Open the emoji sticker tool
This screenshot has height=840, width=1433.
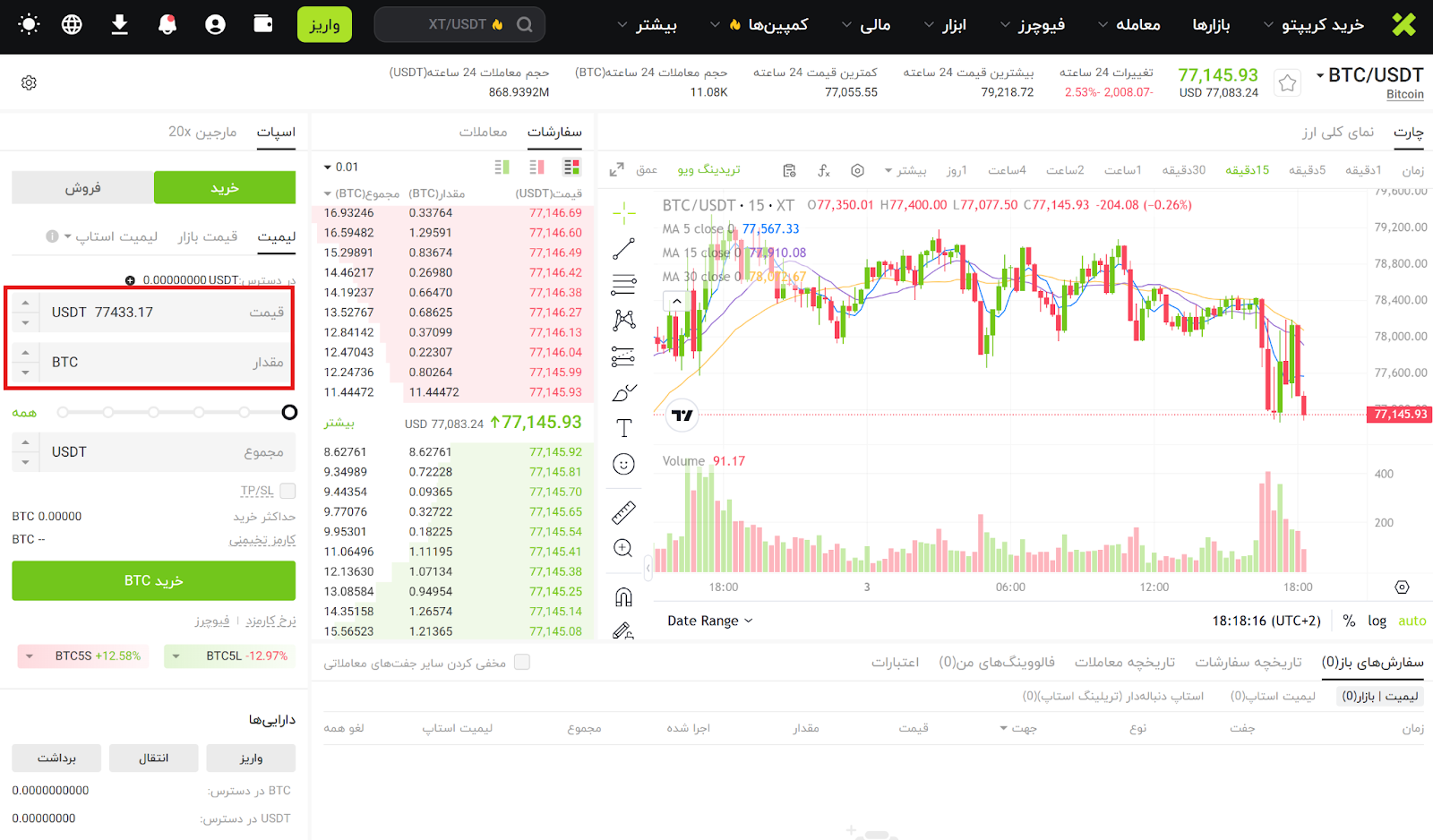623,464
